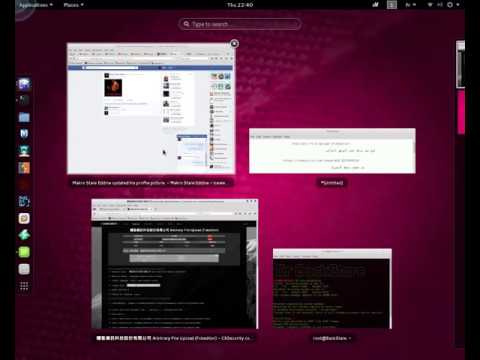Screen dimensions: 480x360
Task: Open the keyboard language dropdown in top bar
Action: (410, 5)
